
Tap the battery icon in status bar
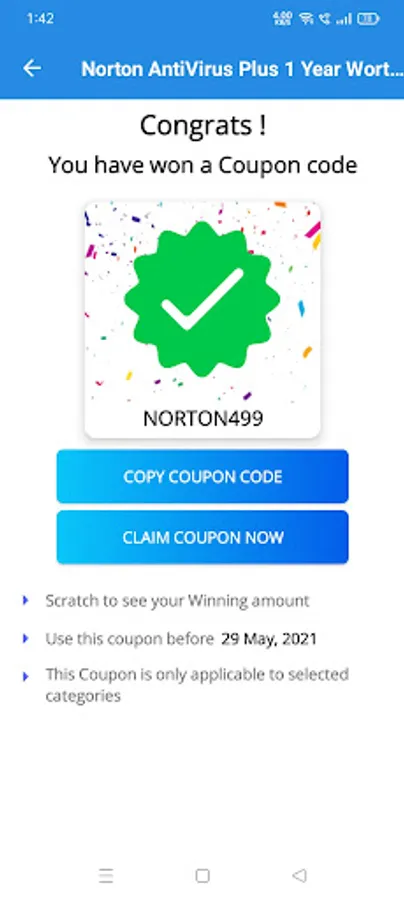(x=368, y=19)
